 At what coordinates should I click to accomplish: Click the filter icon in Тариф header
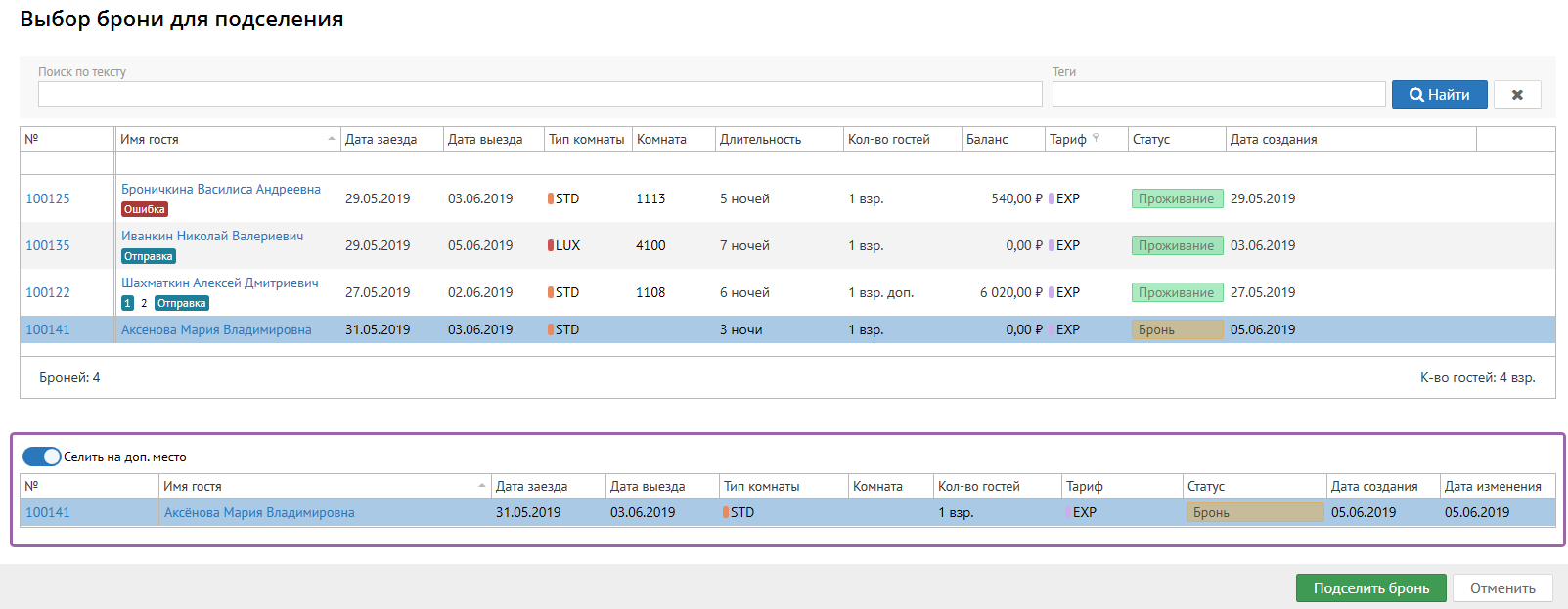click(x=1096, y=138)
